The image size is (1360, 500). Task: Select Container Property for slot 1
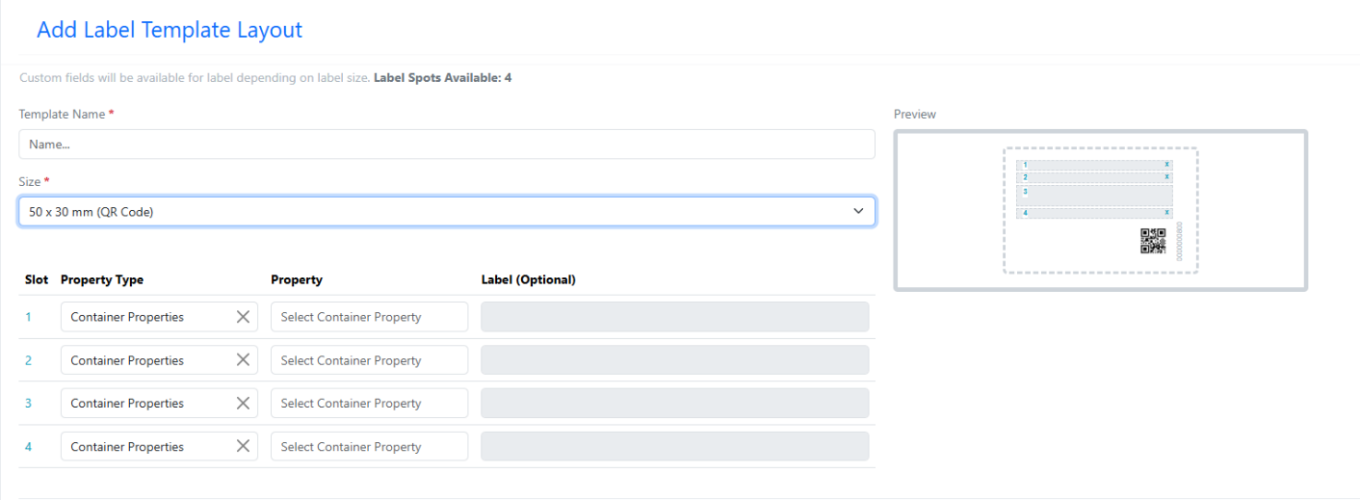coord(369,317)
